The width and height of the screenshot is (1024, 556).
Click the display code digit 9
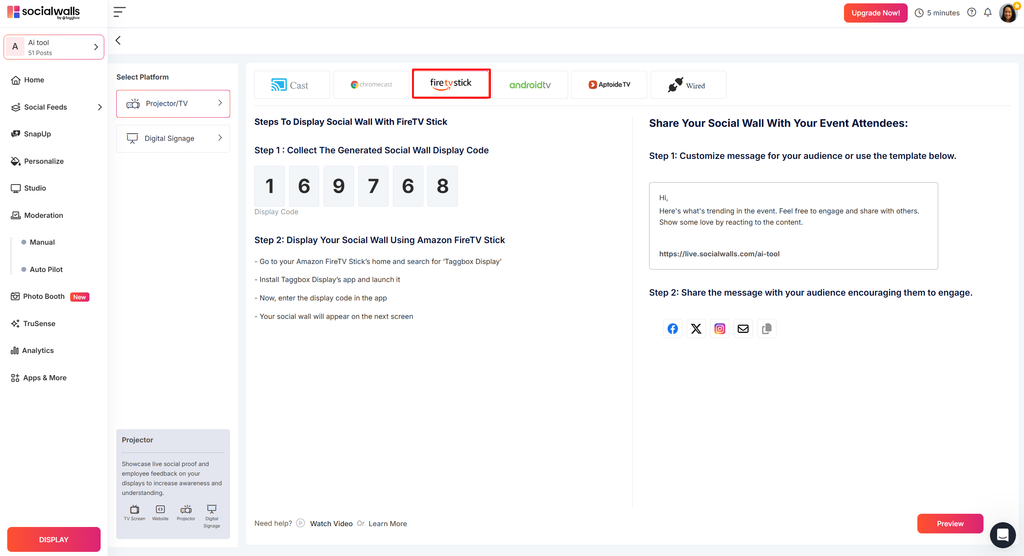338,186
